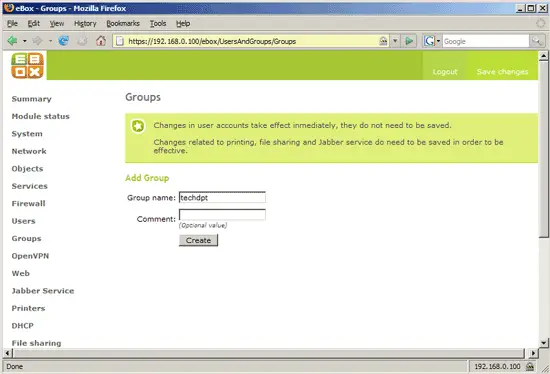Click the lock icon in address bar
550x374 pixels.
coord(383,41)
